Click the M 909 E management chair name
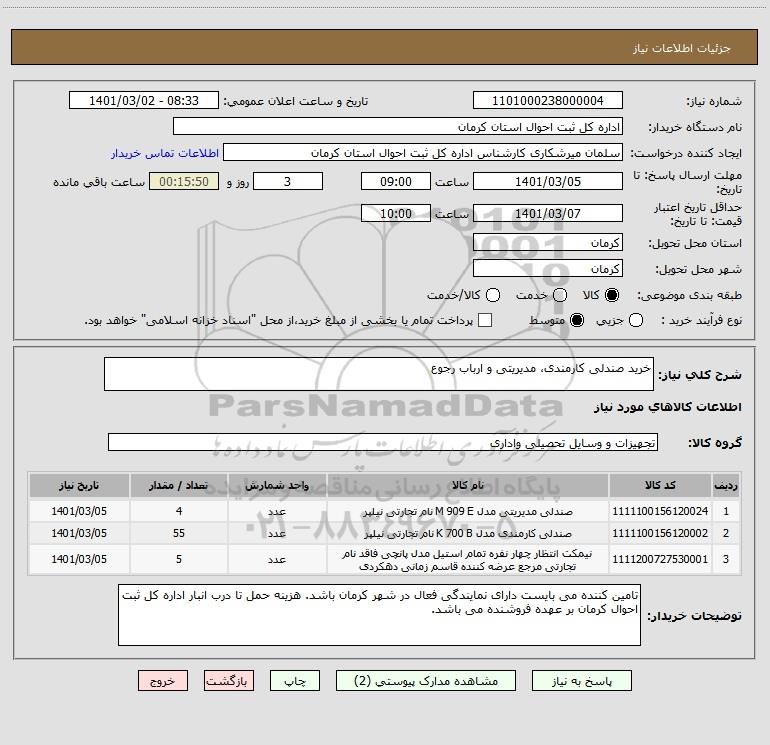Viewport: 770px width, 745px height. [x=468, y=511]
